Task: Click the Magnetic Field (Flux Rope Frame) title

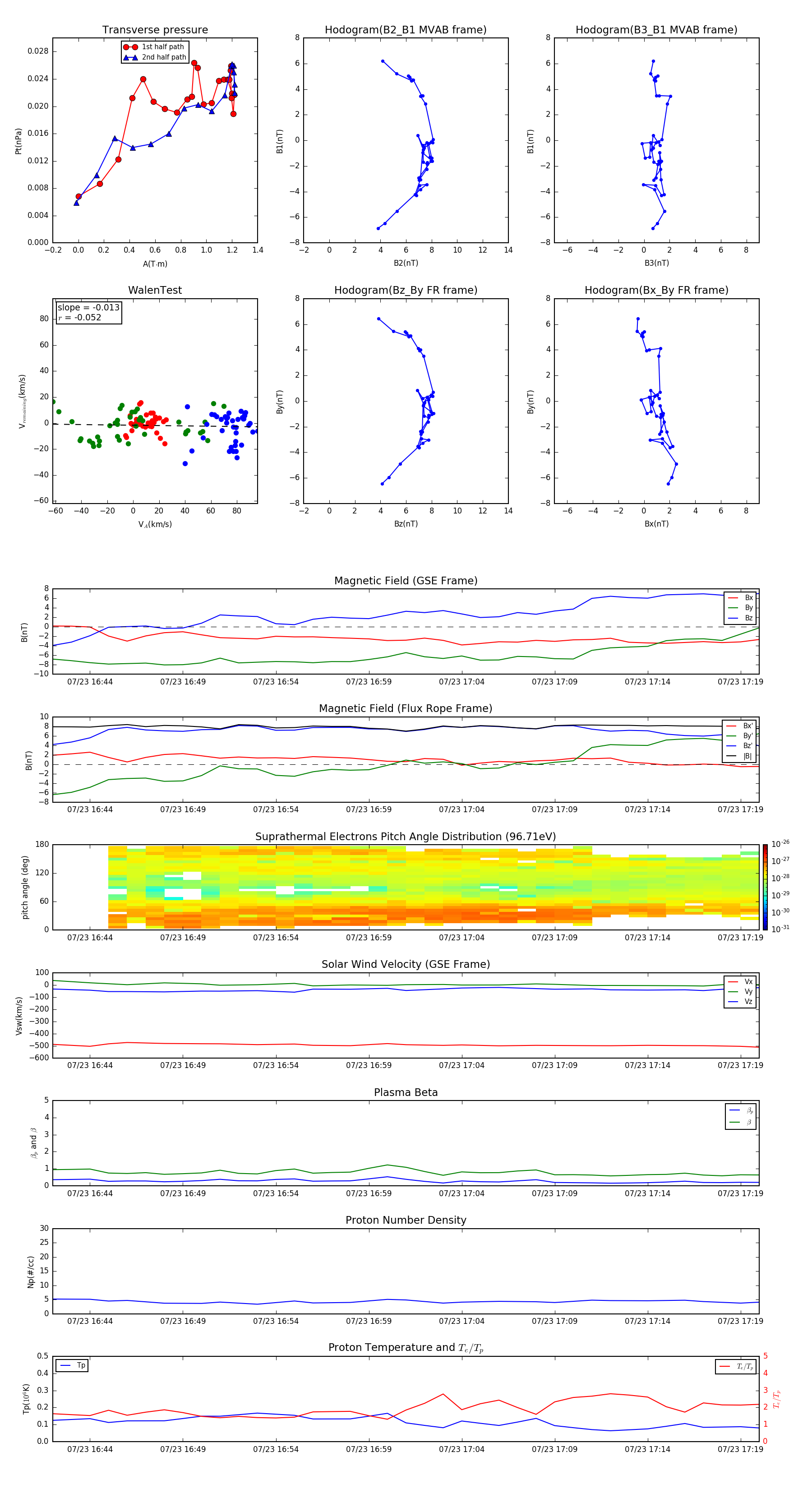Action: tap(406, 709)
